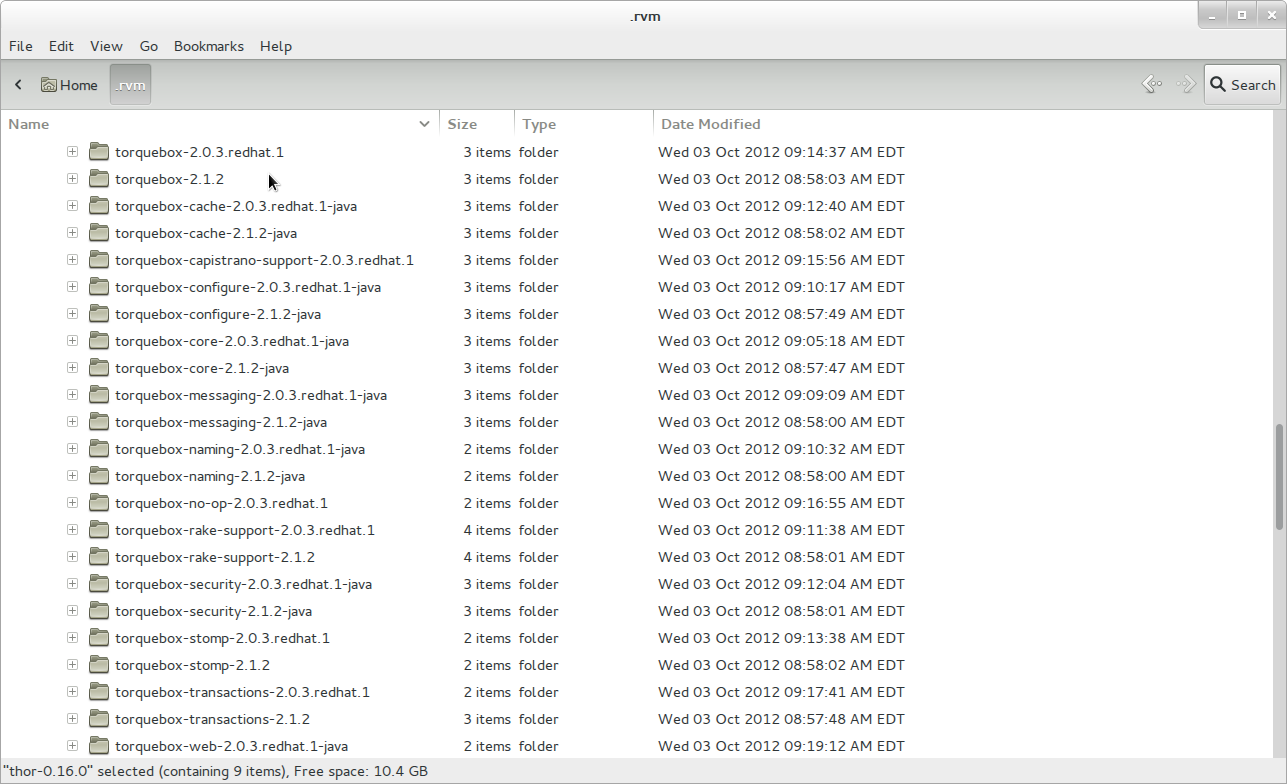This screenshot has width=1287, height=784.
Task: Open the File menu
Action: (20, 46)
